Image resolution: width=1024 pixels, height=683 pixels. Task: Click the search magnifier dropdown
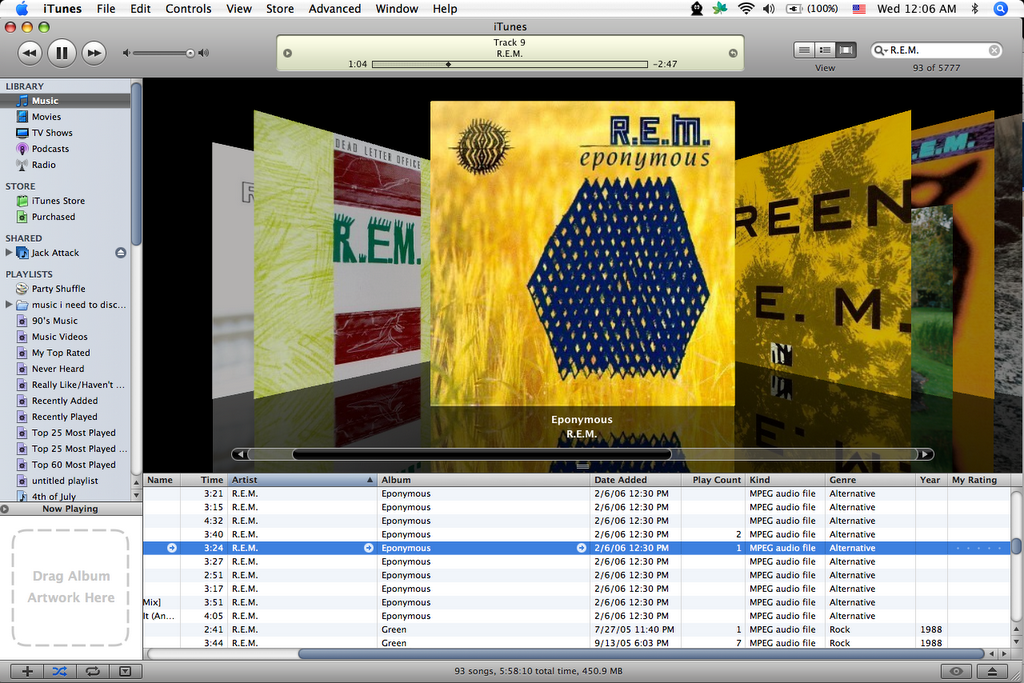pos(880,50)
